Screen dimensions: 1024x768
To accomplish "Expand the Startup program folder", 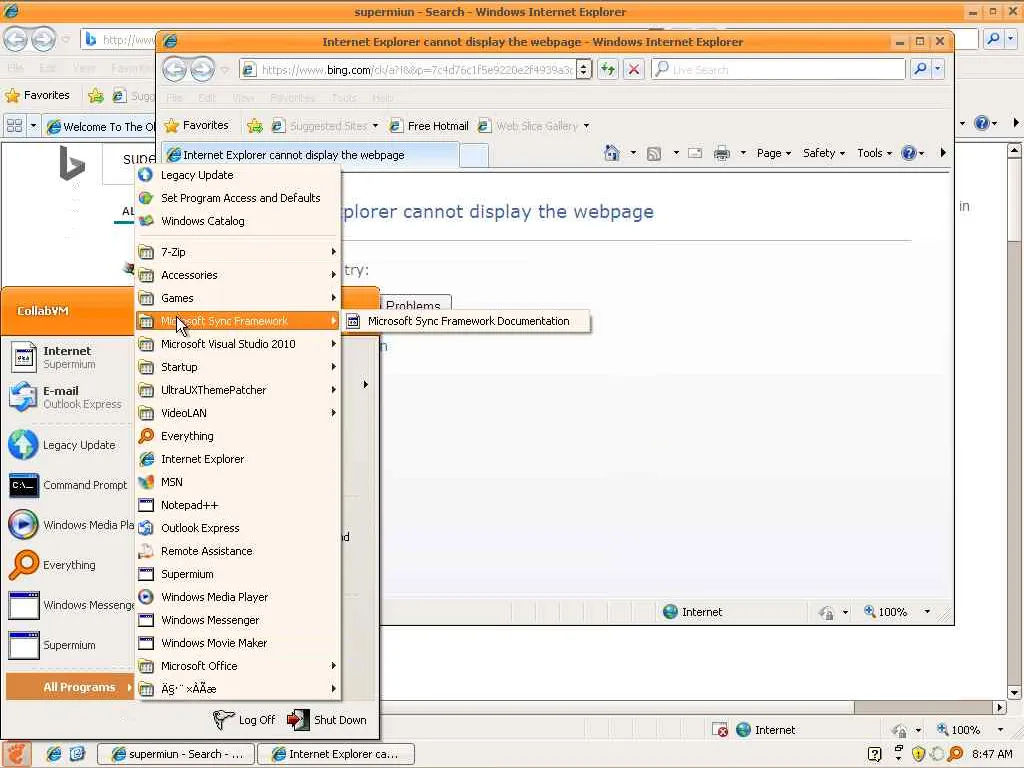I will click(x=238, y=367).
